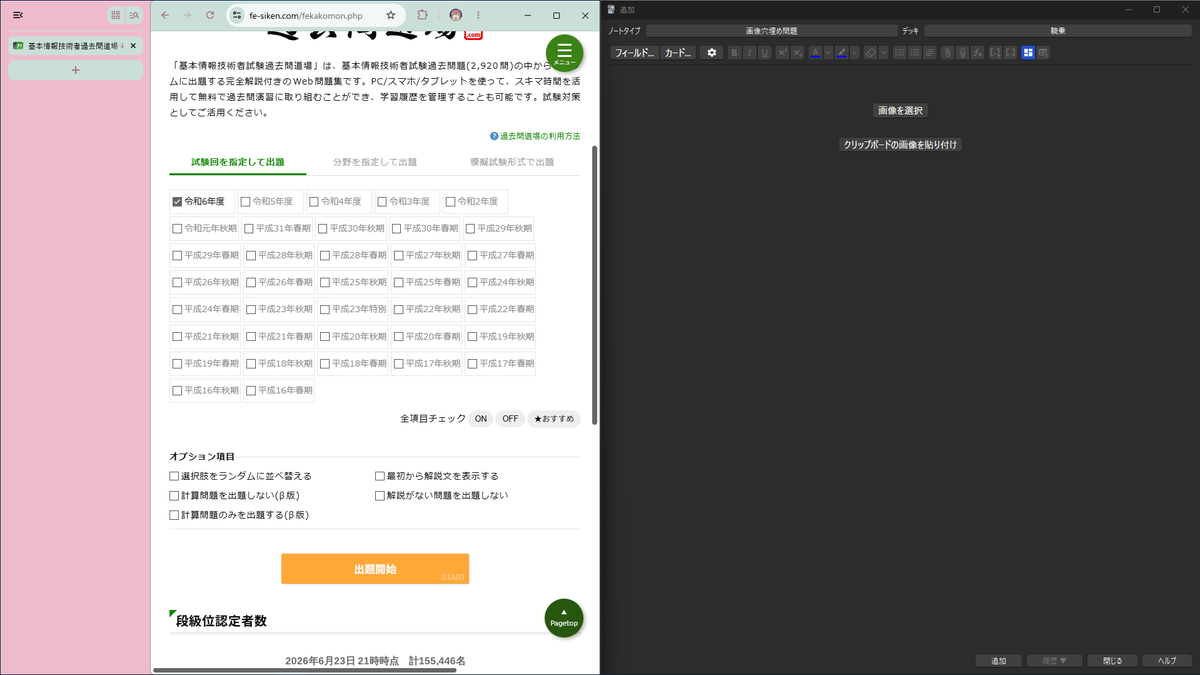Click the orange 出題開始 button
1200x675 pixels.
tap(375, 569)
